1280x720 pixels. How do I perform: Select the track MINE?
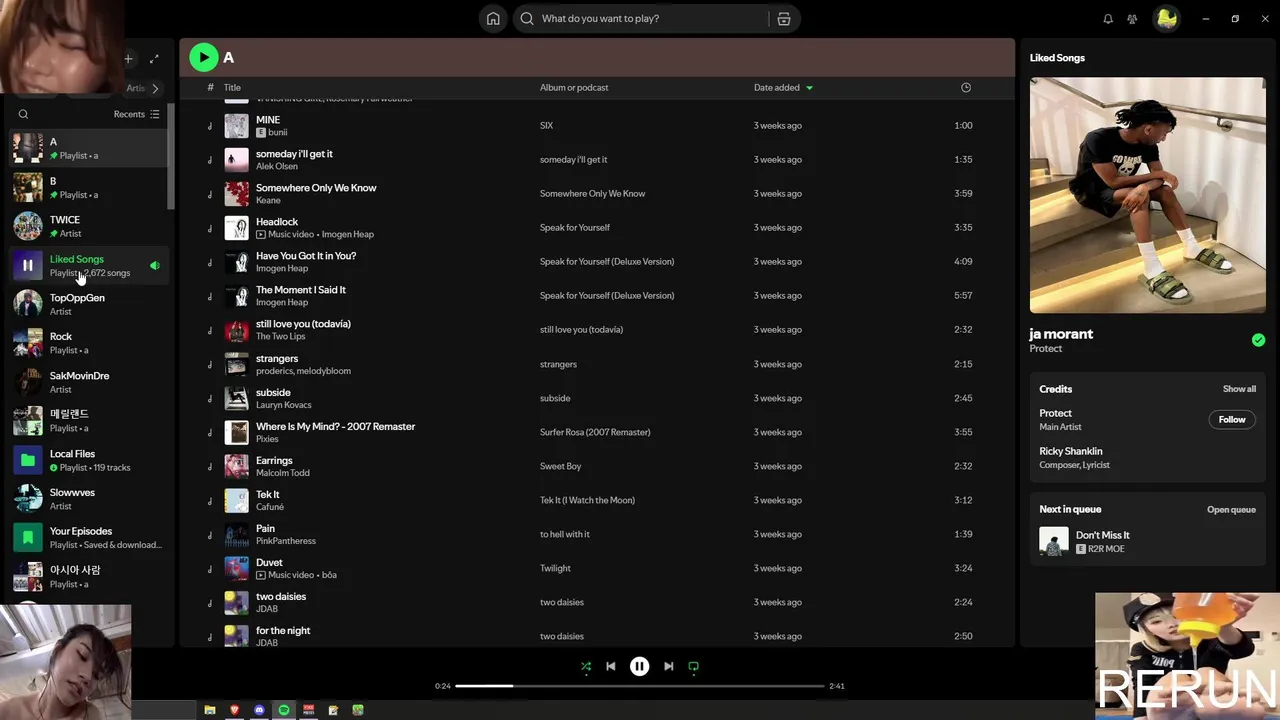tap(268, 120)
